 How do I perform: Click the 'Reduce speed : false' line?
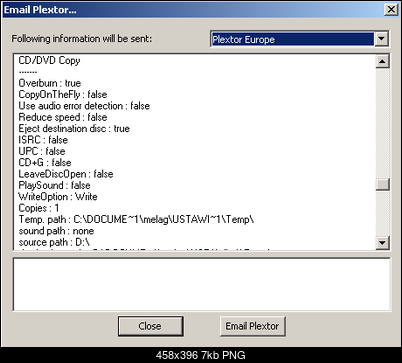63,117
